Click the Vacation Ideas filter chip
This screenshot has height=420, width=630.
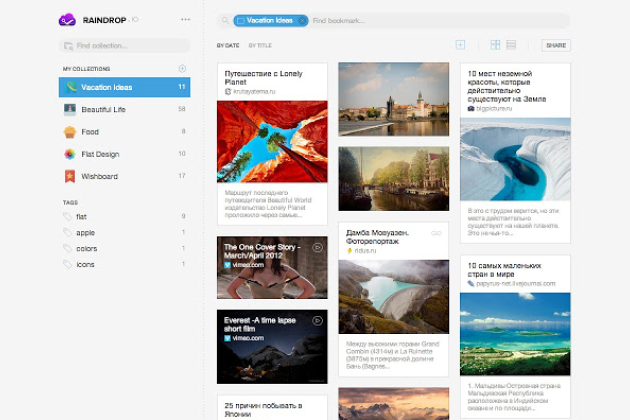[270, 20]
